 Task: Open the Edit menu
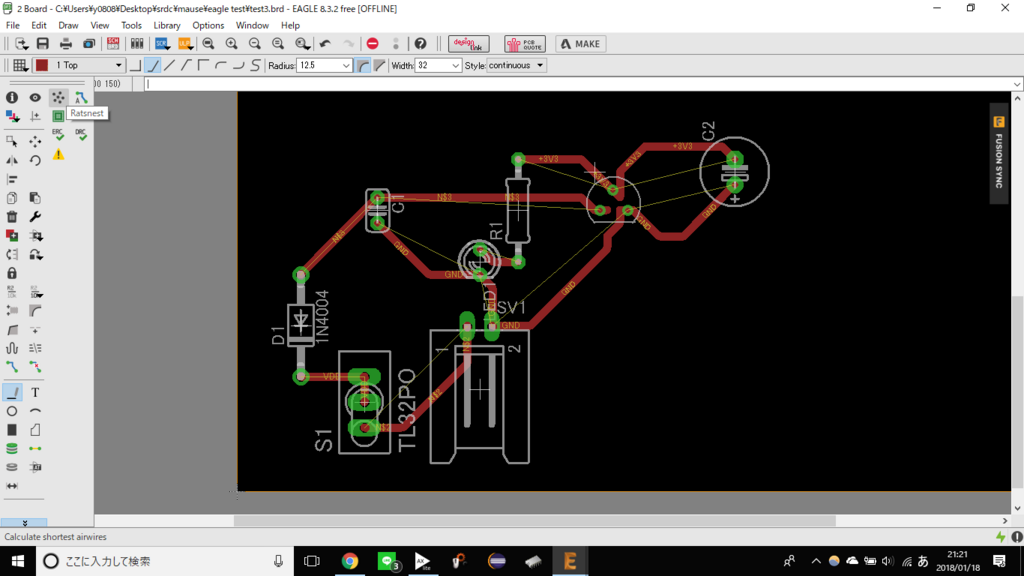tap(39, 25)
